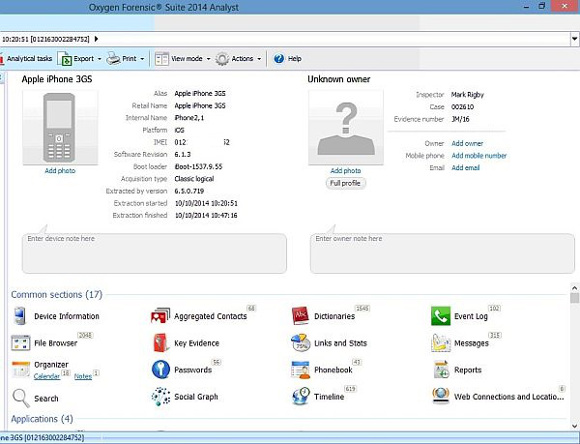
Task: Click the unknown owner silhouette thumbnail
Action: pyautogui.click(x=346, y=127)
